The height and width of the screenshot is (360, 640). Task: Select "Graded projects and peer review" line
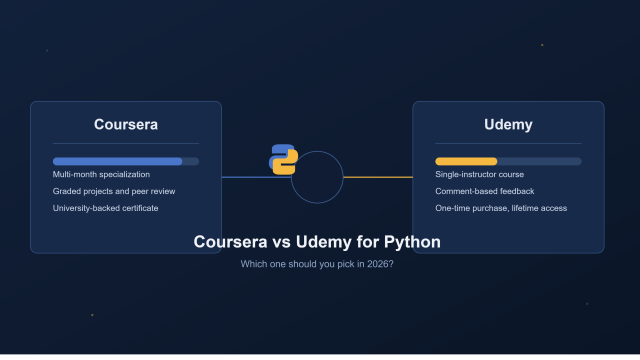point(114,191)
